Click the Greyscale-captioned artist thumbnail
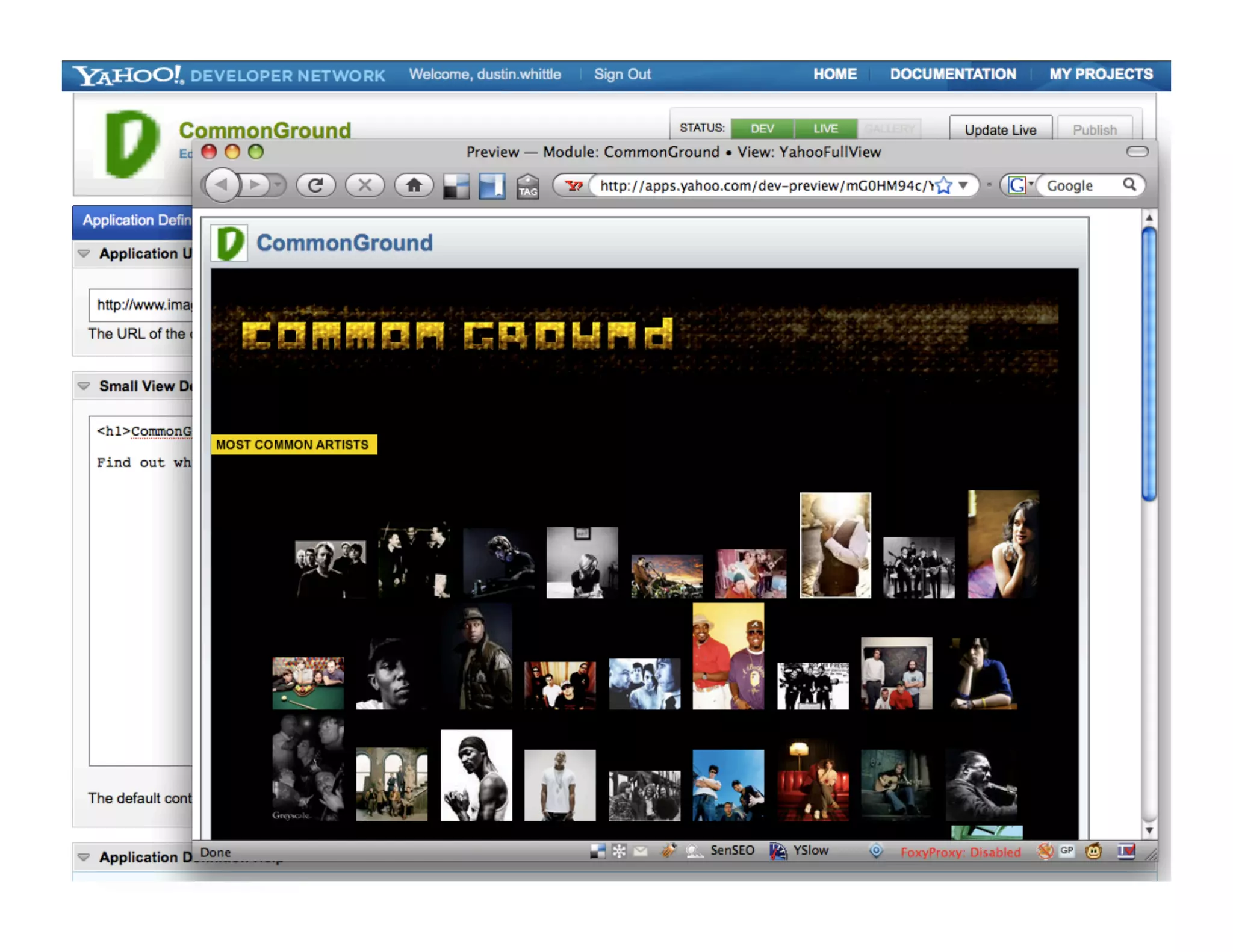Viewport: 1233px width, 952px height. coord(308,768)
